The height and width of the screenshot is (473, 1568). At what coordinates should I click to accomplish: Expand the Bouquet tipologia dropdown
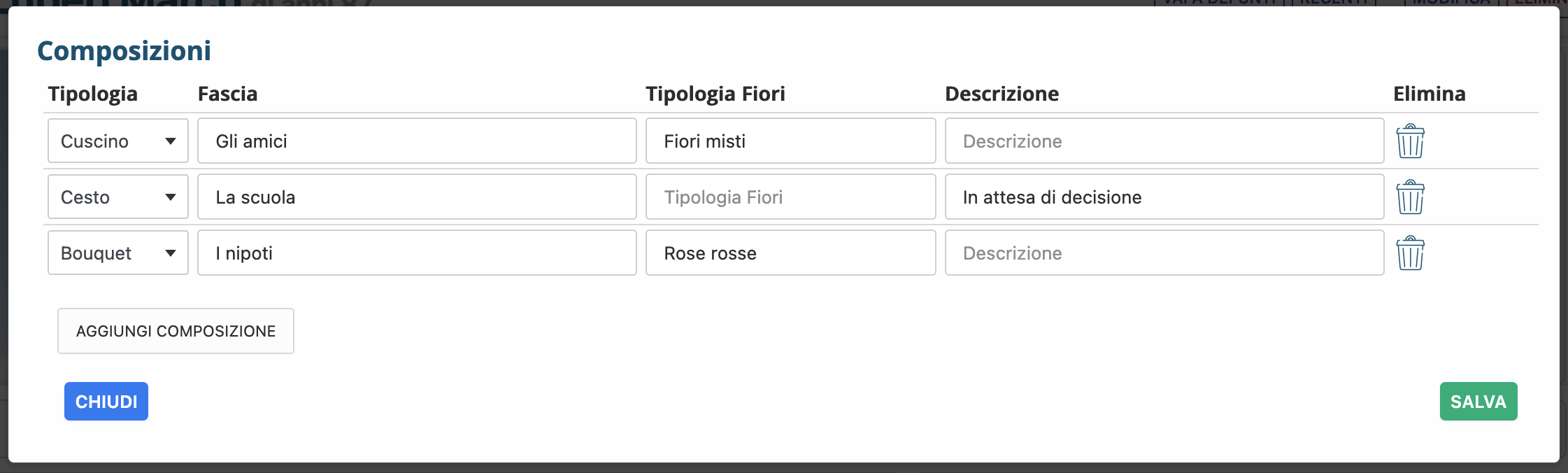tap(118, 253)
